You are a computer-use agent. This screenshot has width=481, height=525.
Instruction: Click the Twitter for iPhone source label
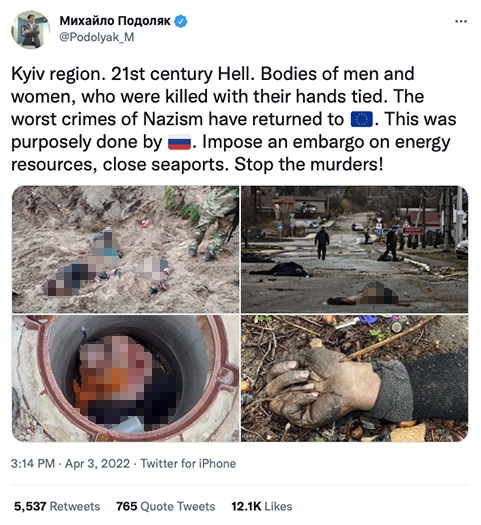(x=188, y=464)
